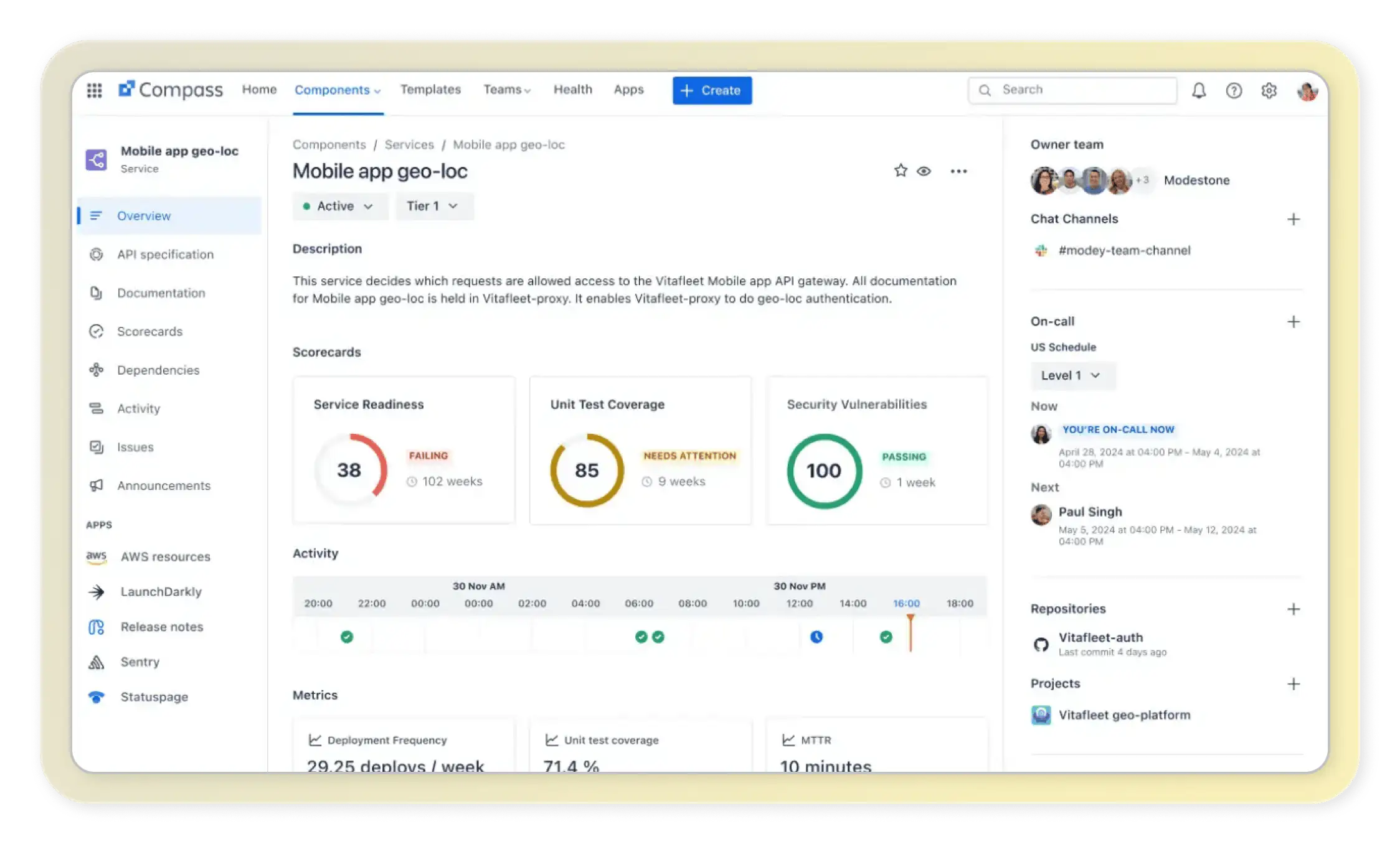Add a chat channel with plus icon

click(1294, 219)
